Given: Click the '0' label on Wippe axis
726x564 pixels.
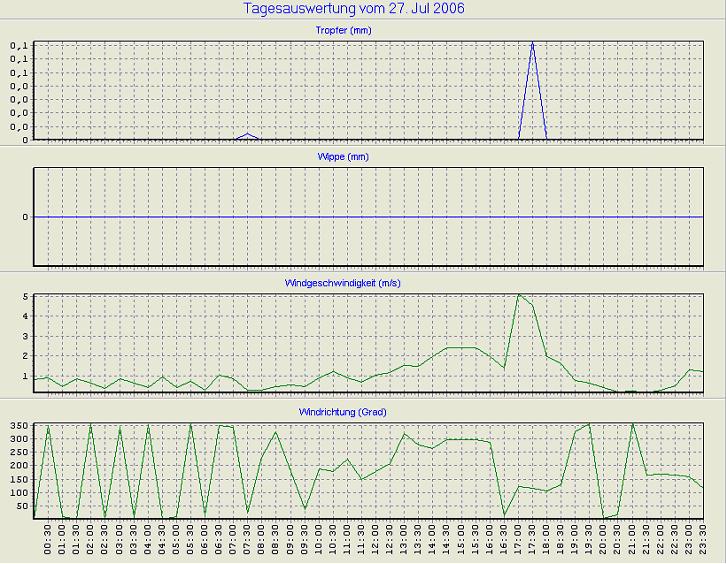Looking at the screenshot, I should (x=24, y=217).
